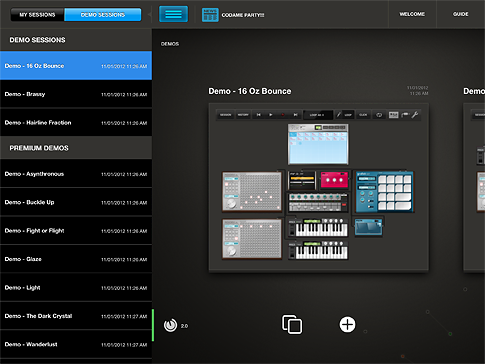
Task: Add a new session with plus icon
Action: pos(347,324)
